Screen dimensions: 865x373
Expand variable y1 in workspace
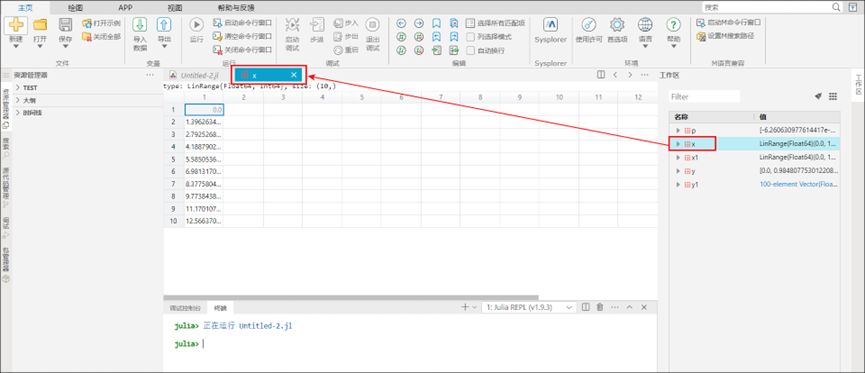click(678, 184)
